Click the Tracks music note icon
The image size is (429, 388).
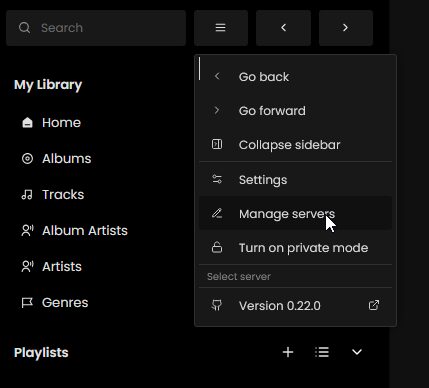pos(27,195)
